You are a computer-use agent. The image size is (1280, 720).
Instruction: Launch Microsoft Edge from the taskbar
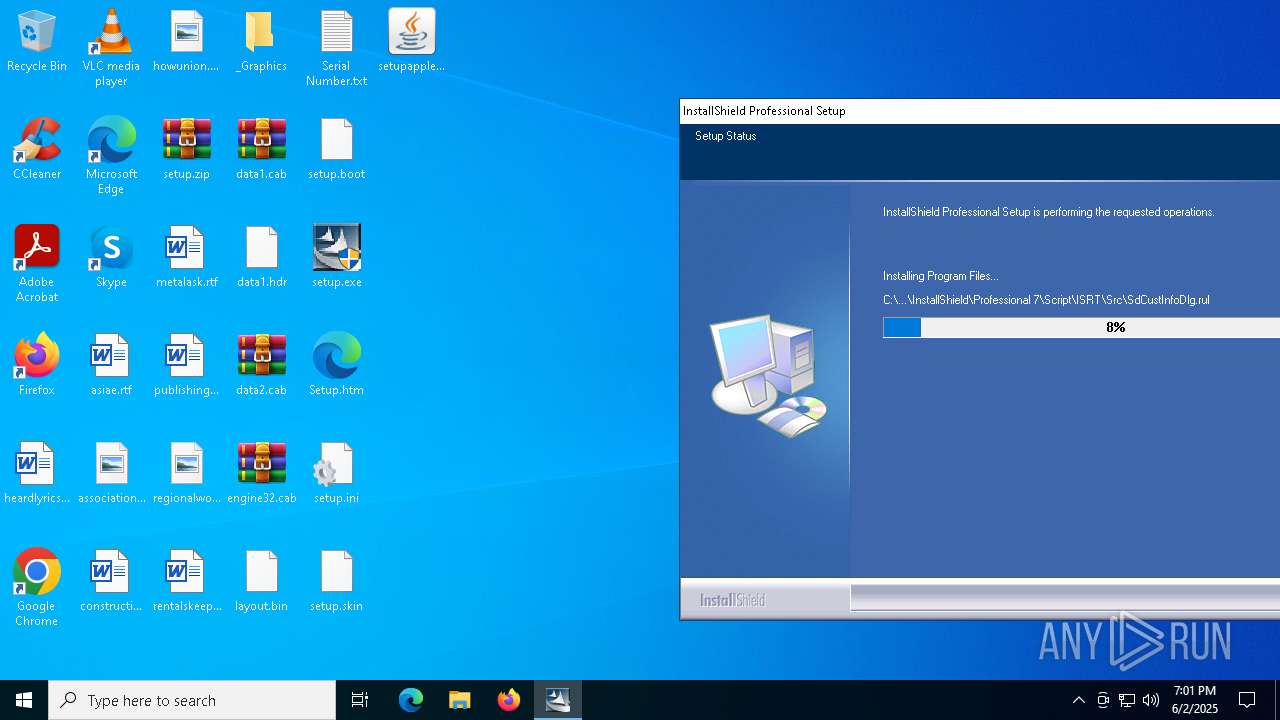tap(411, 700)
